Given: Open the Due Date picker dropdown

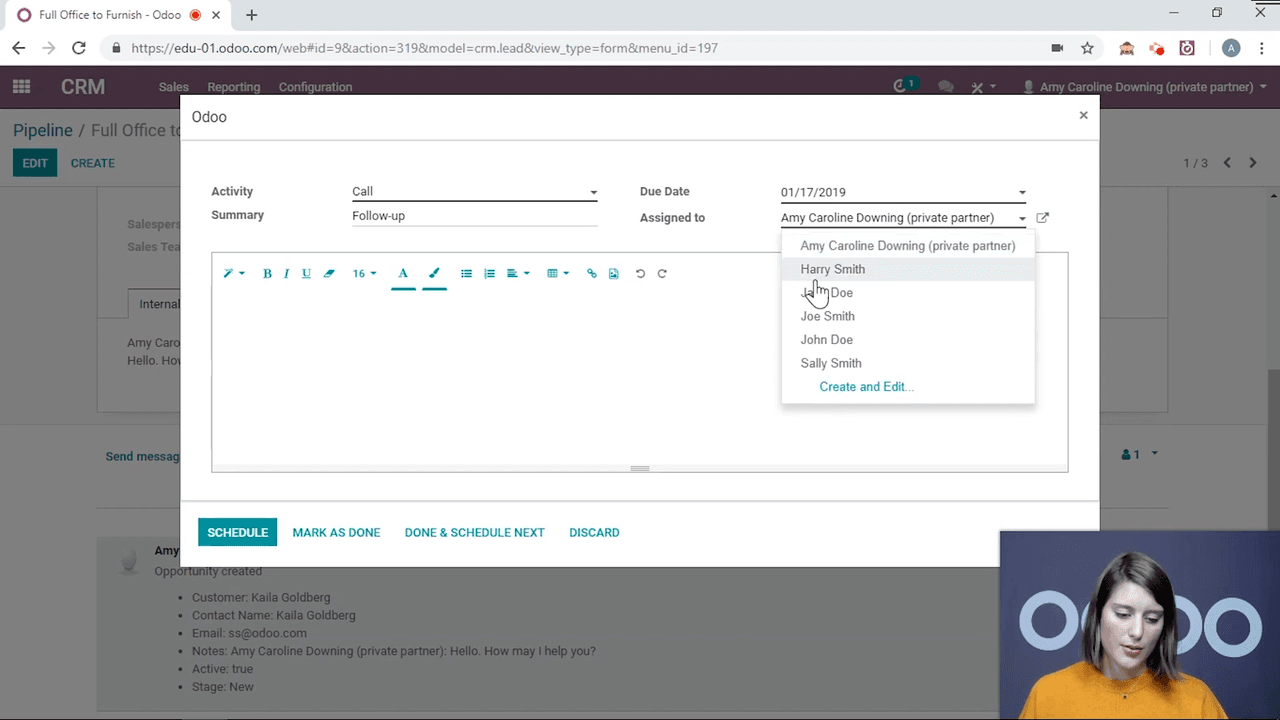Looking at the screenshot, I should (1021, 193).
